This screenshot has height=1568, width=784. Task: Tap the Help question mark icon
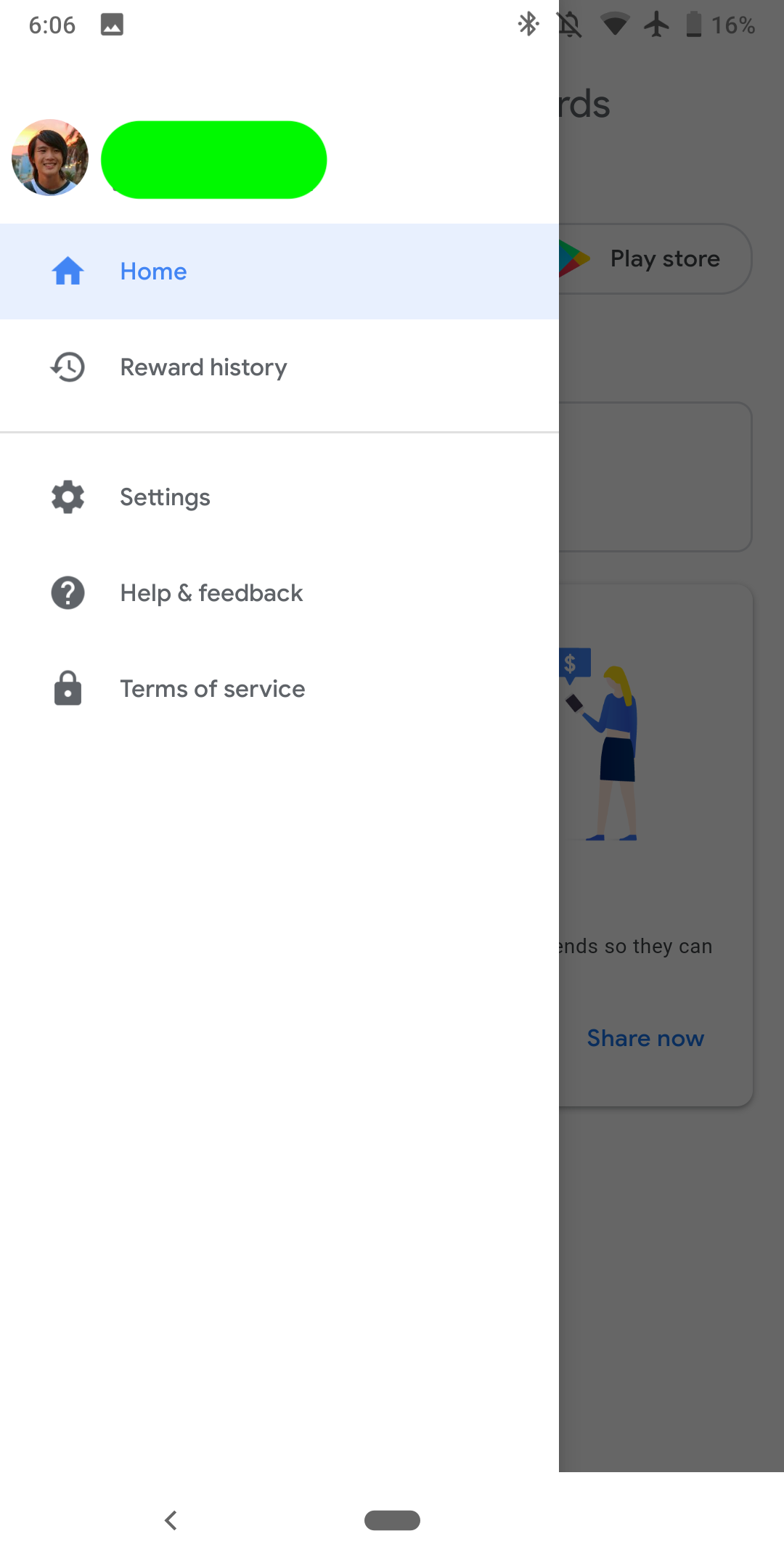pos(68,593)
